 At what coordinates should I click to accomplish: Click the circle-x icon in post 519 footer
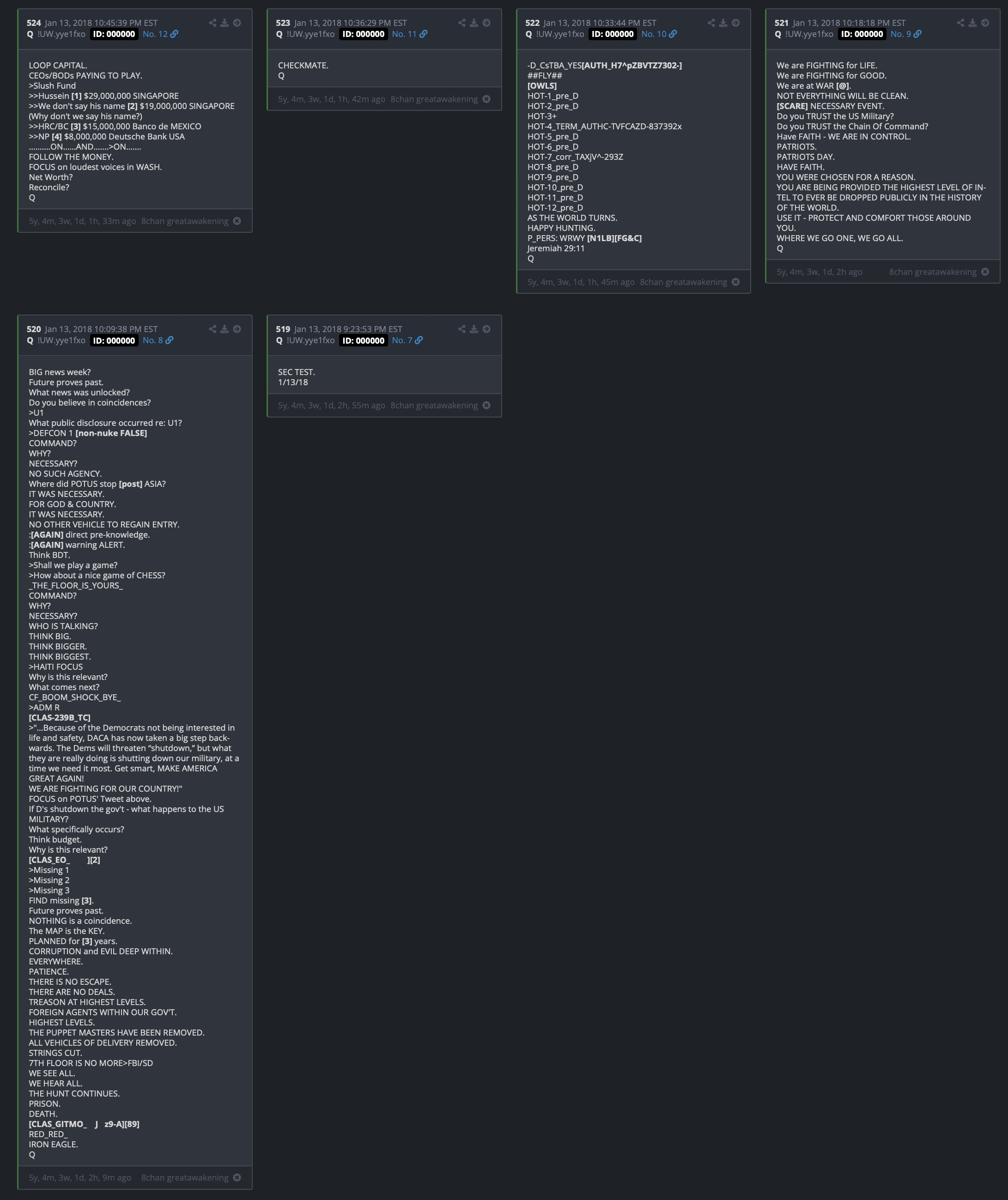pos(486,405)
